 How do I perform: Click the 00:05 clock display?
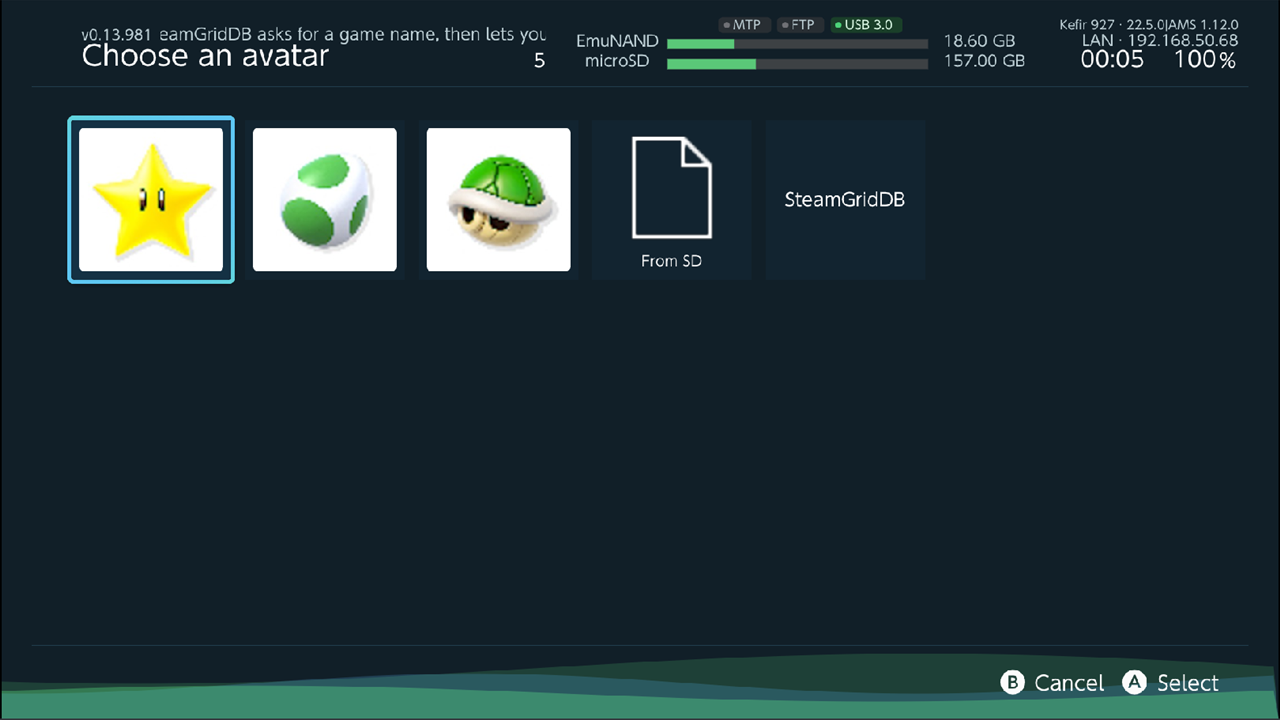click(x=1112, y=60)
